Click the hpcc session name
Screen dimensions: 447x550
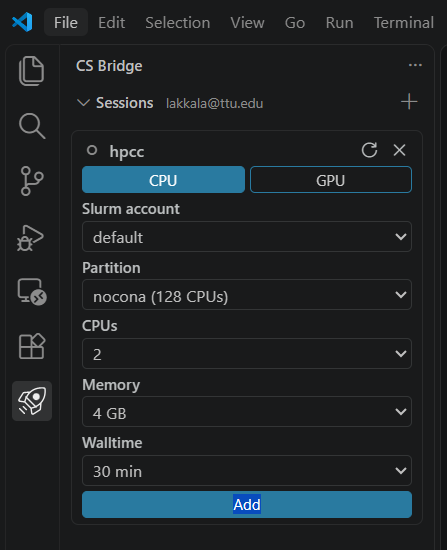[x=127, y=152]
